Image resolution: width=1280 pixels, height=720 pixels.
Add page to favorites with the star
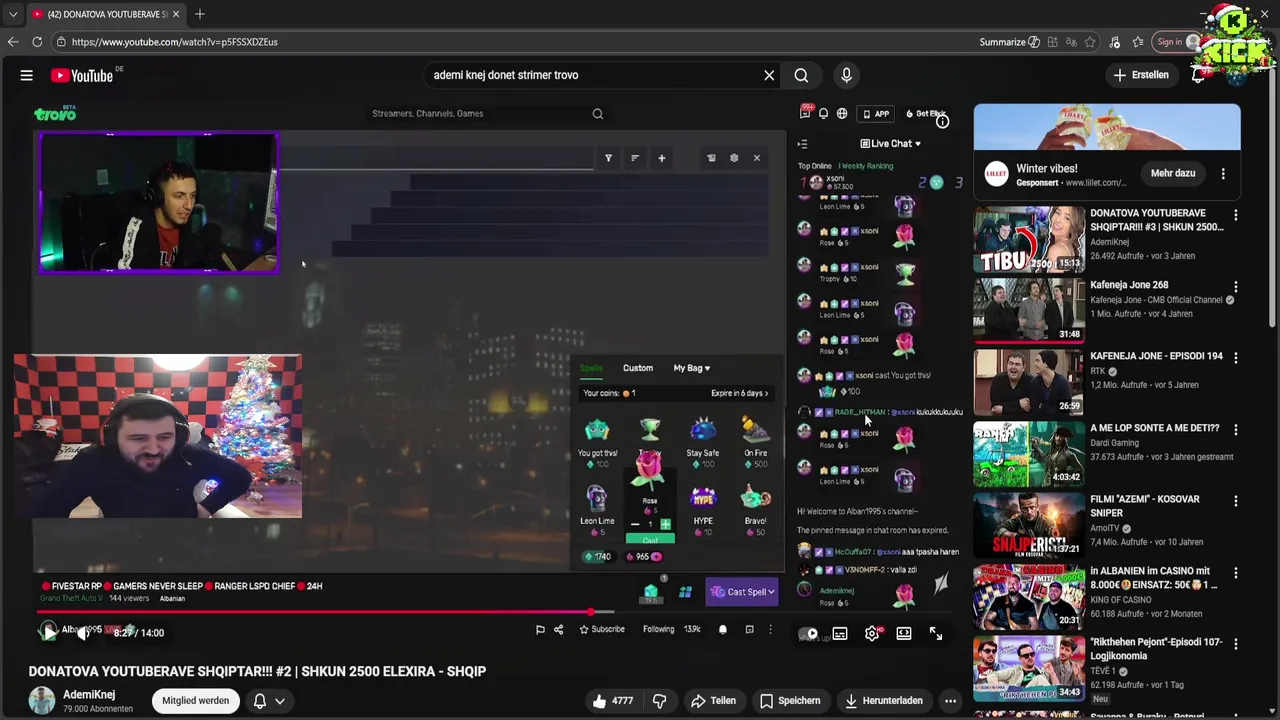[x=1090, y=42]
